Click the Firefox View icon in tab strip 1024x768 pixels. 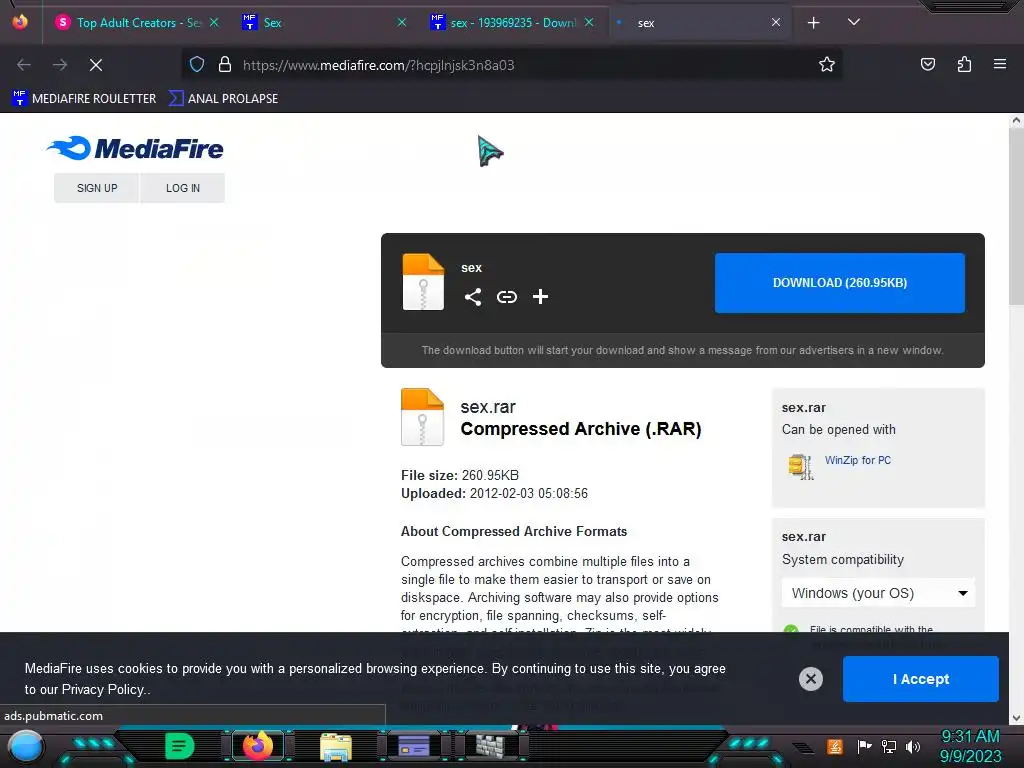[20, 22]
